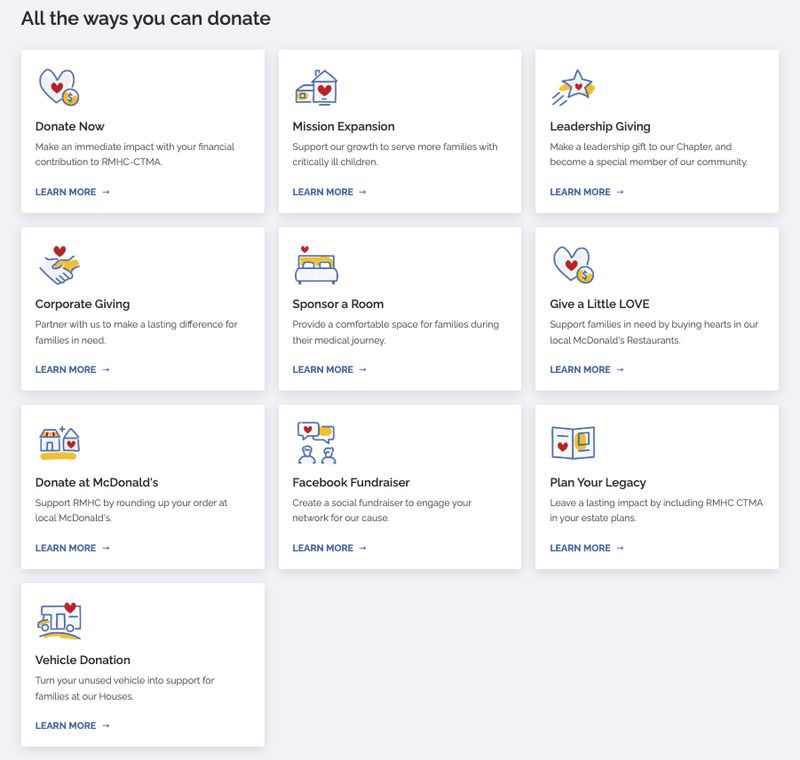Open Learn More under Corporate Giving

click(x=66, y=369)
